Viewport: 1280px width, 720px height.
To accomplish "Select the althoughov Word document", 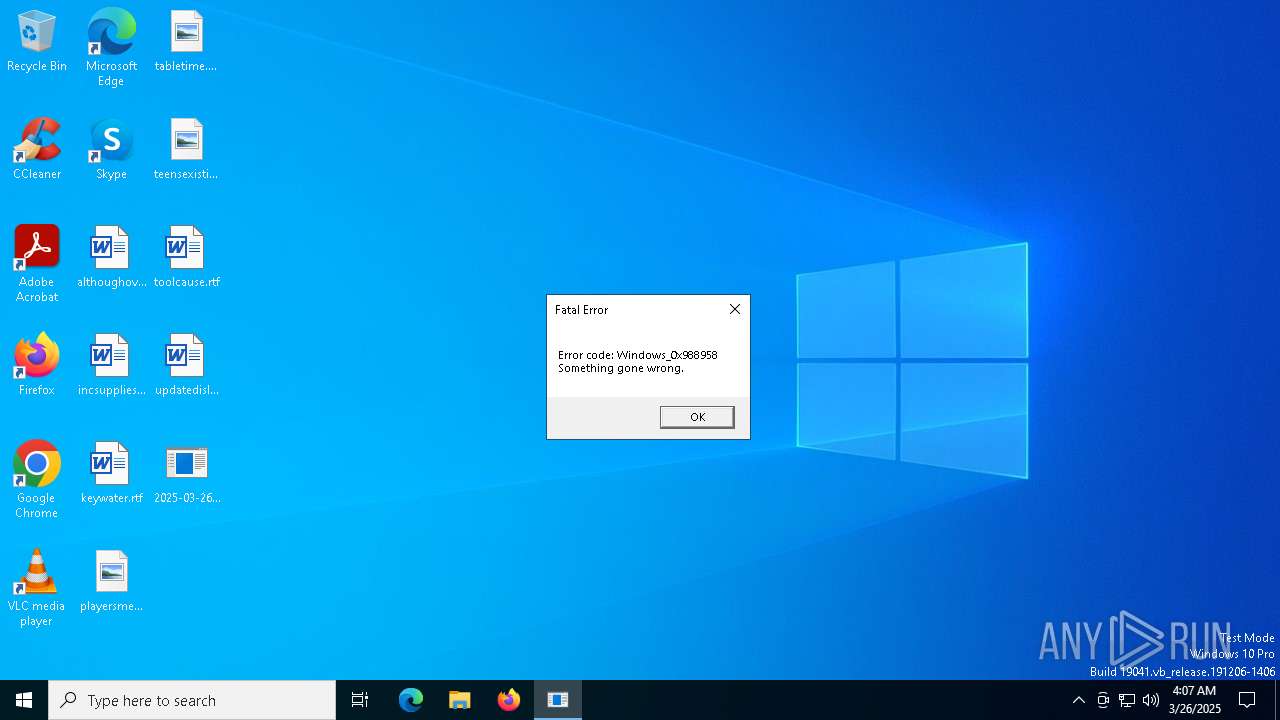I will tap(111, 257).
